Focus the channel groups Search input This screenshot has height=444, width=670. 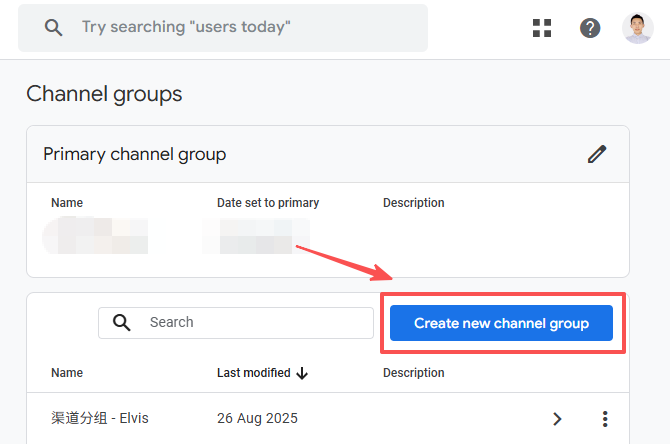point(255,322)
